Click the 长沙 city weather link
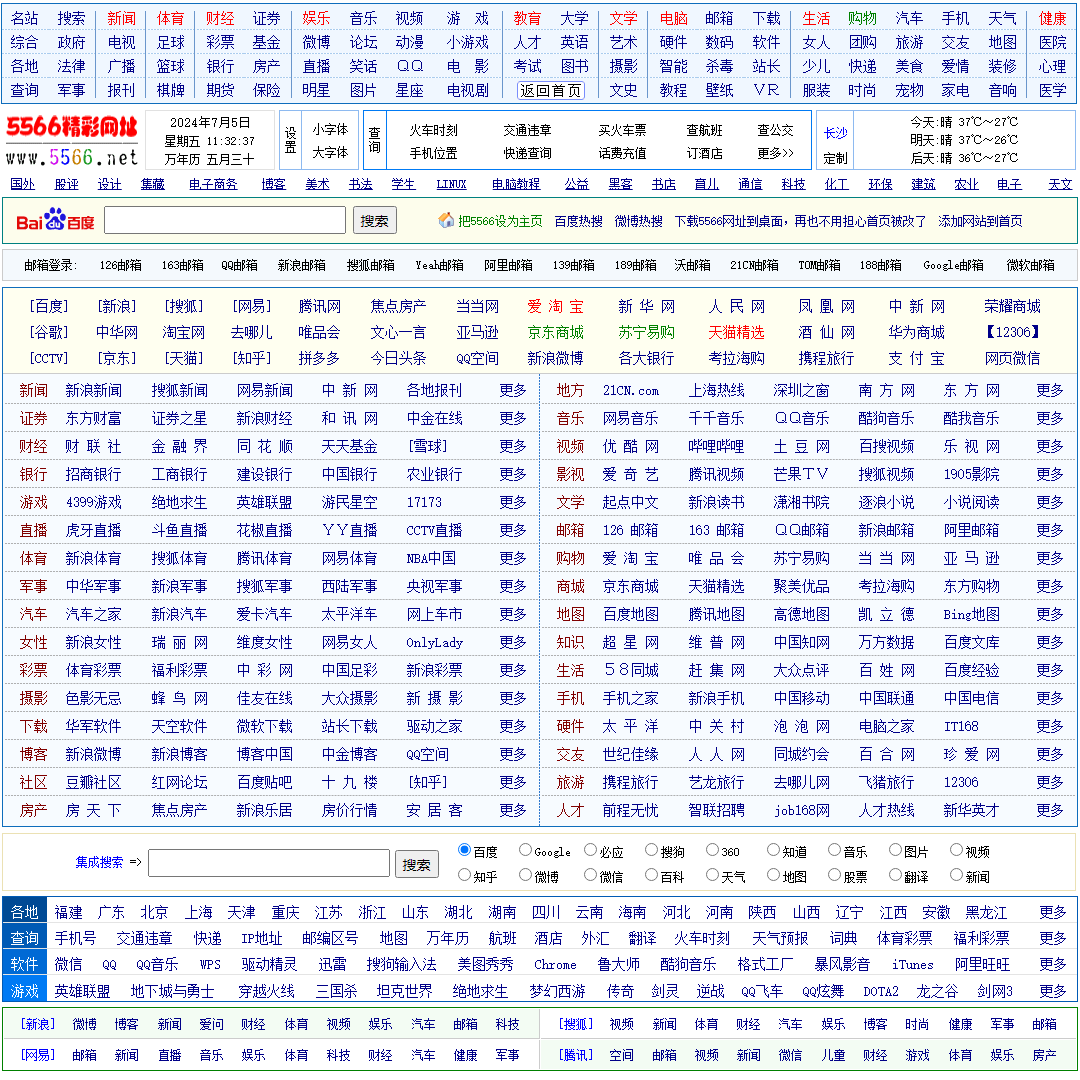 tap(835, 133)
